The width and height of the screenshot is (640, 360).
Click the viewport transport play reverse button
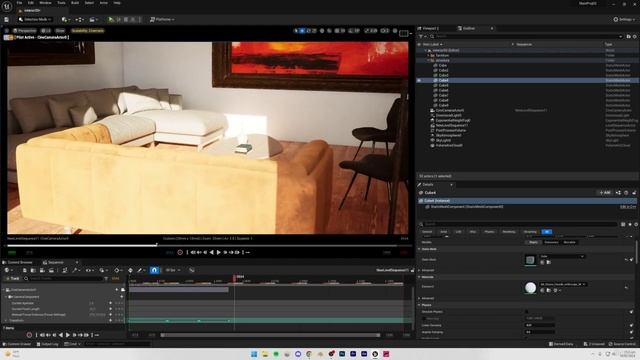coord(211,253)
